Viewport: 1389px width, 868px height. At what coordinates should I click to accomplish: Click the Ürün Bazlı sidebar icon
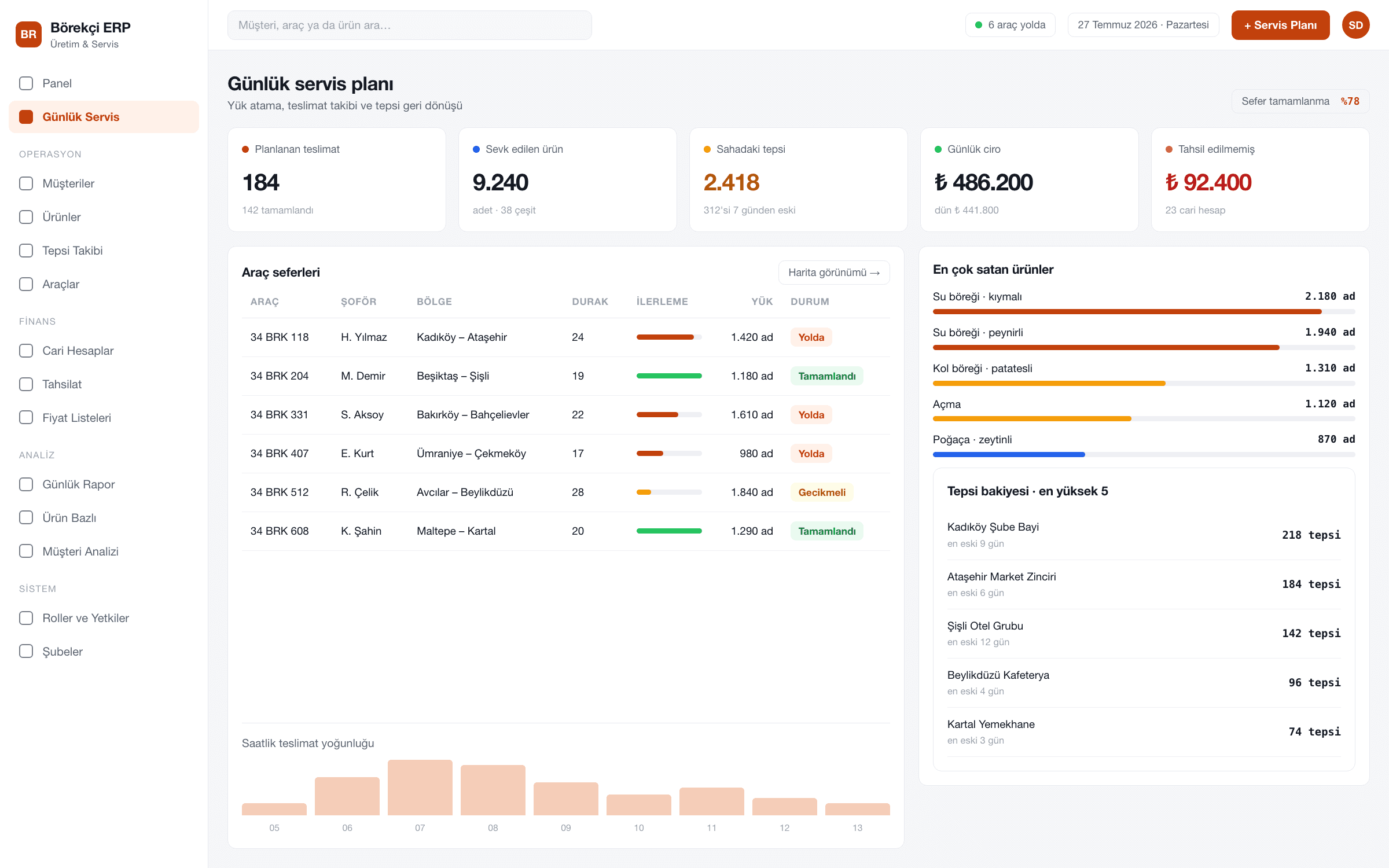pos(26,518)
